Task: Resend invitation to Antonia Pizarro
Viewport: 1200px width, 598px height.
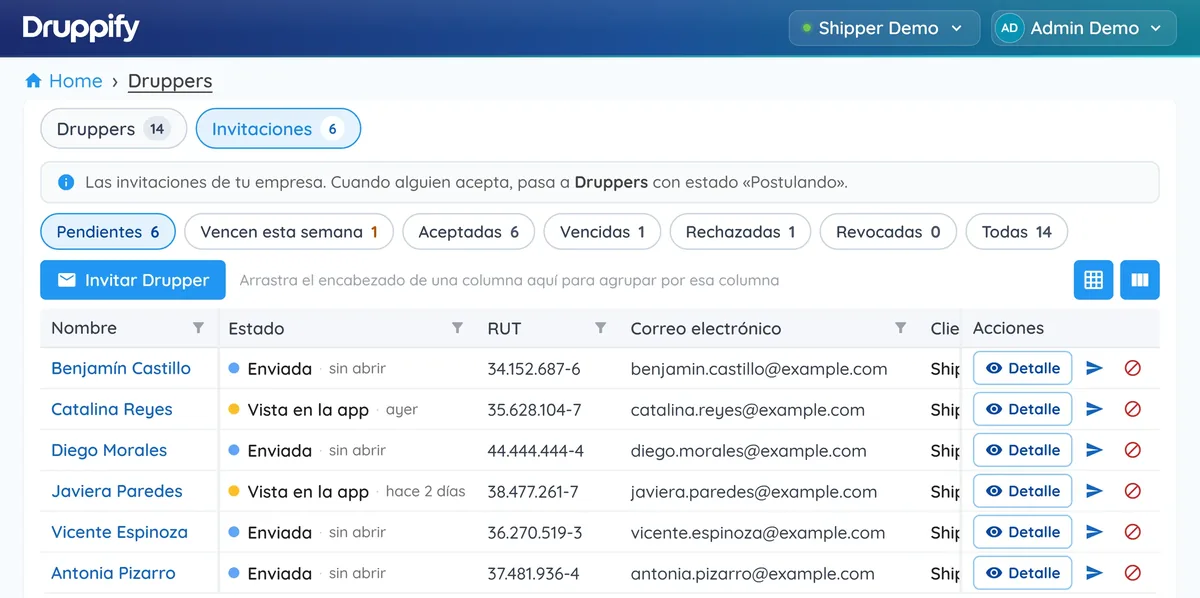Action: pos(1094,573)
